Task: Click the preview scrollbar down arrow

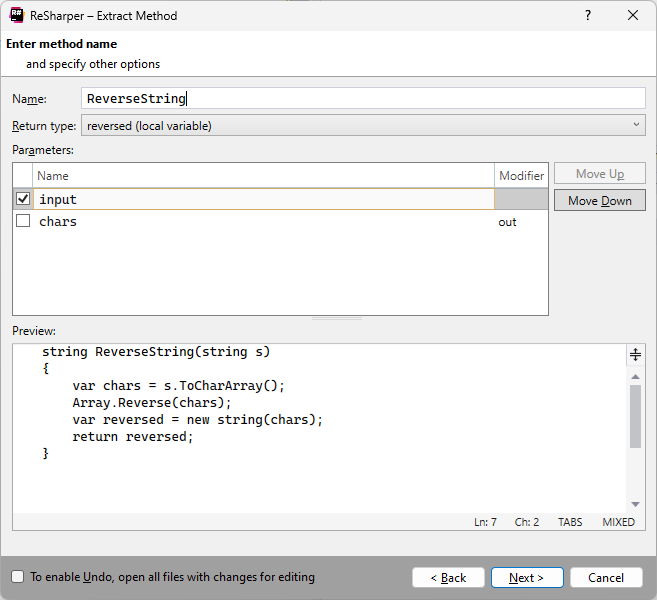Action: (635, 504)
